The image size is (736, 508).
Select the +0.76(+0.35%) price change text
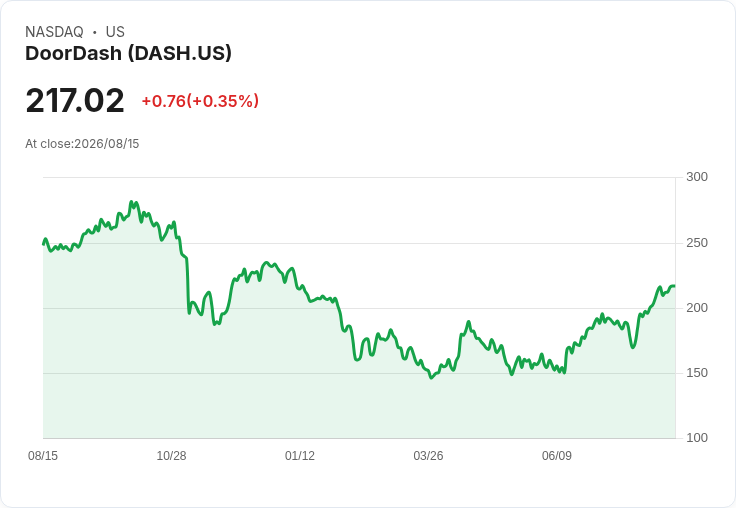(200, 101)
